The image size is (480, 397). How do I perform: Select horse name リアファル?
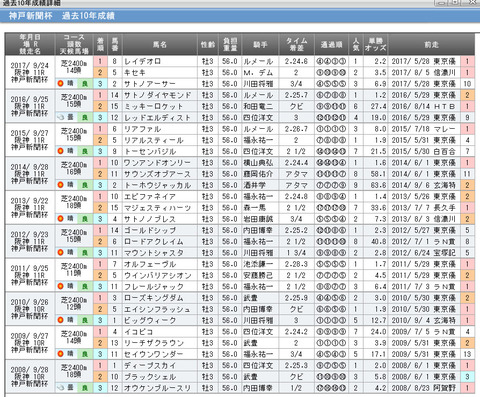click(x=143, y=129)
